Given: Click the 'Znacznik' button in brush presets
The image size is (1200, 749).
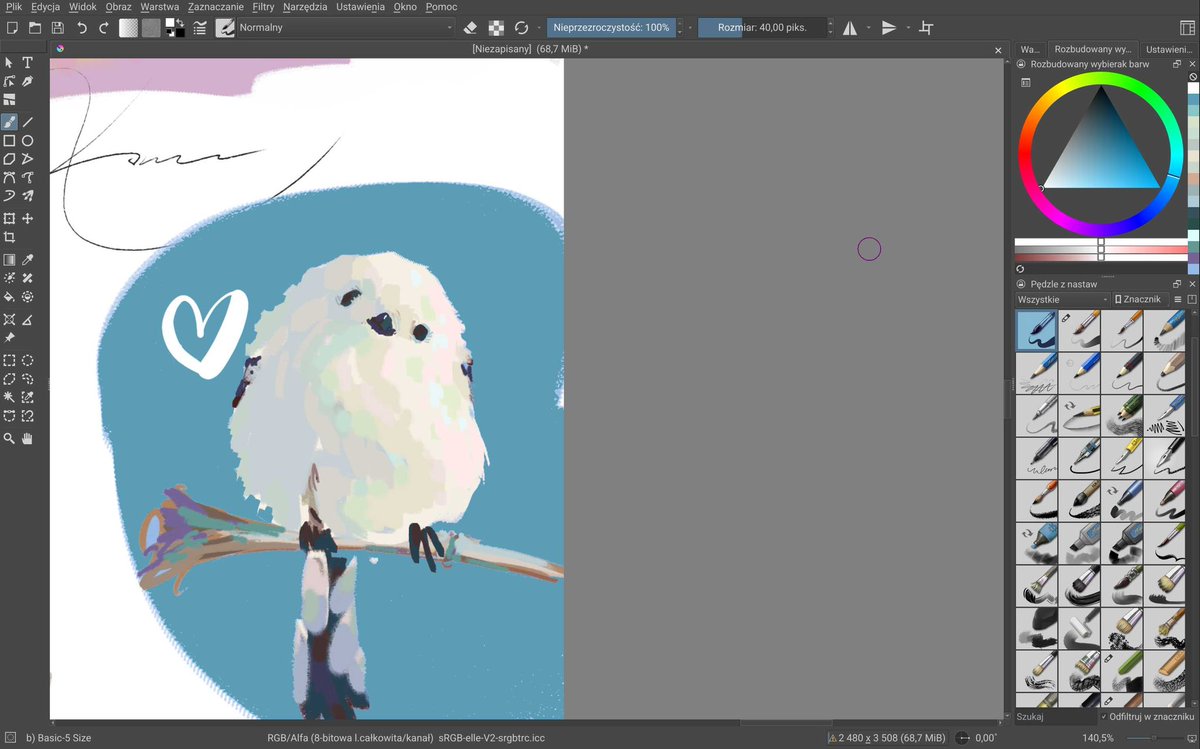Looking at the screenshot, I should point(1141,299).
